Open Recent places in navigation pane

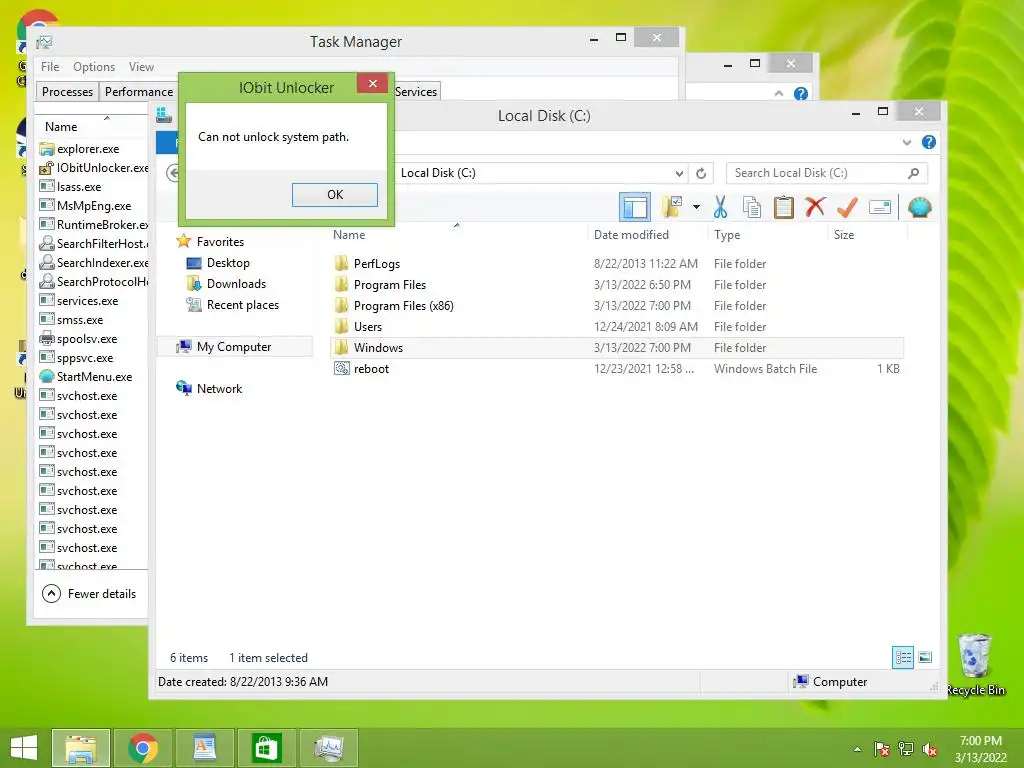[x=243, y=304]
